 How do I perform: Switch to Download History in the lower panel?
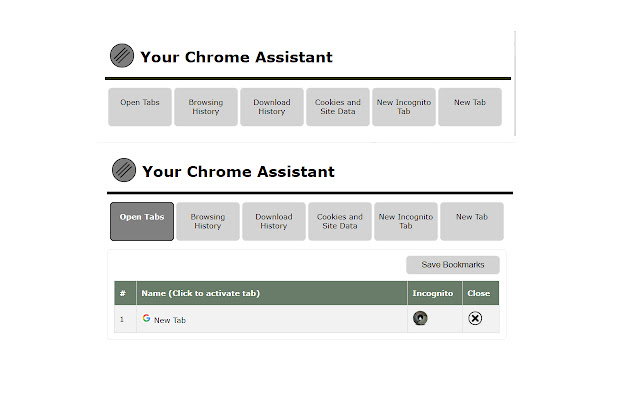point(274,222)
